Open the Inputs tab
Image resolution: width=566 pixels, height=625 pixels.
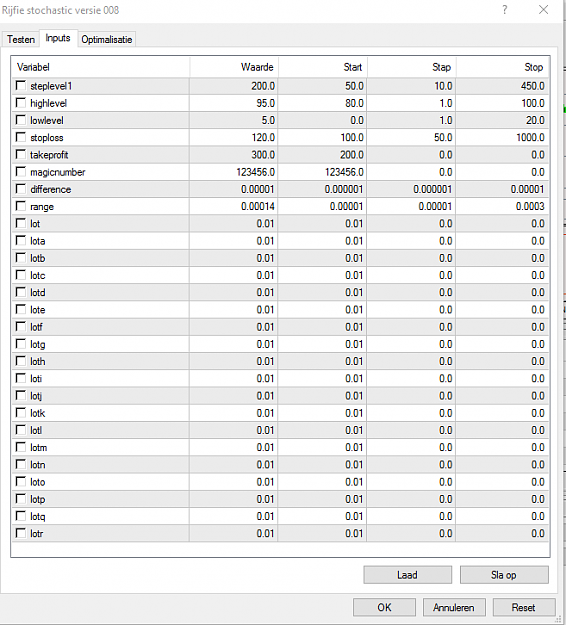pos(58,38)
